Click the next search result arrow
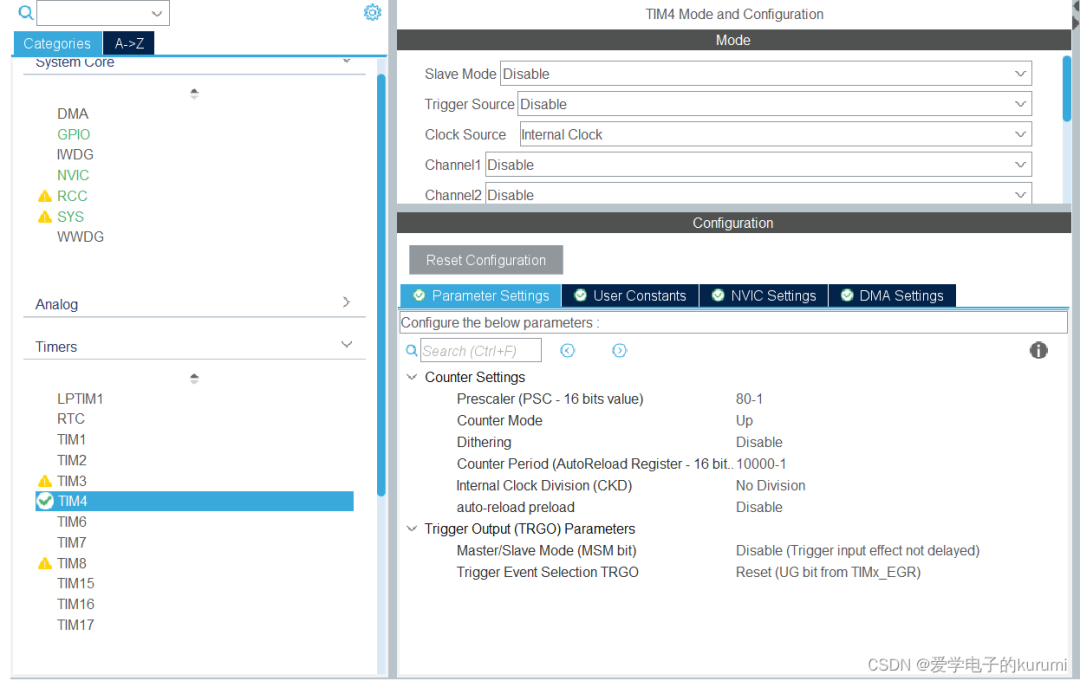 619,350
